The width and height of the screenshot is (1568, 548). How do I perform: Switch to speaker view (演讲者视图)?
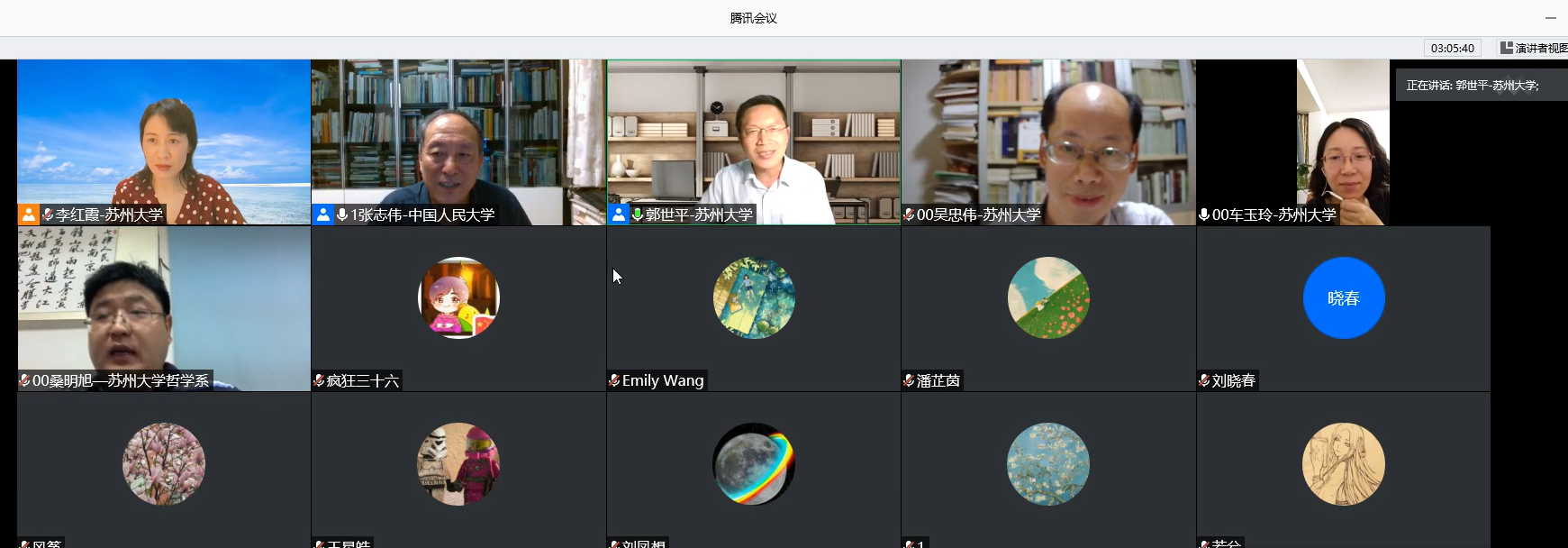1533,48
